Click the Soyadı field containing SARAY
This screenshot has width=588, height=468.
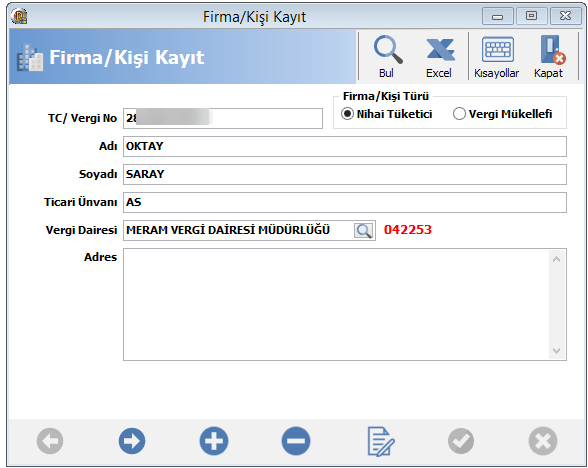point(345,174)
